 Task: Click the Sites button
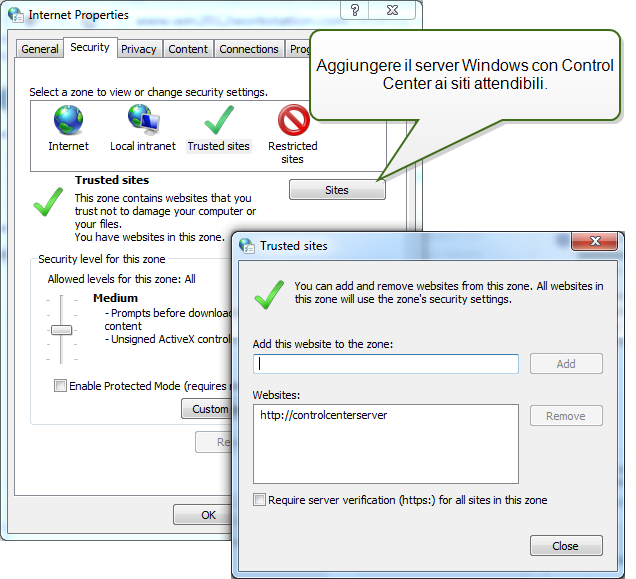coord(337,190)
